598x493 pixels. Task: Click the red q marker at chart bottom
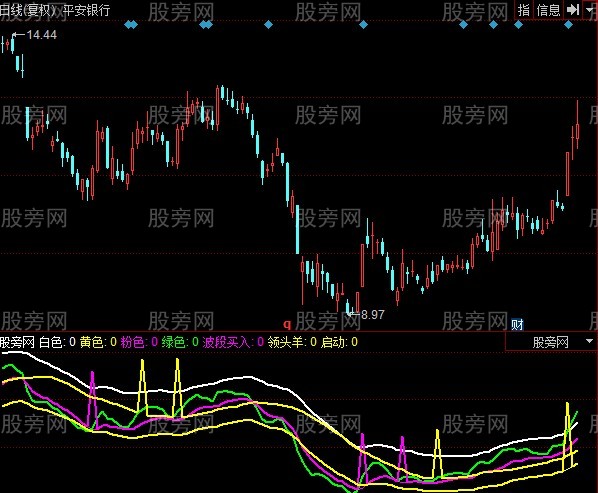click(x=287, y=324)
